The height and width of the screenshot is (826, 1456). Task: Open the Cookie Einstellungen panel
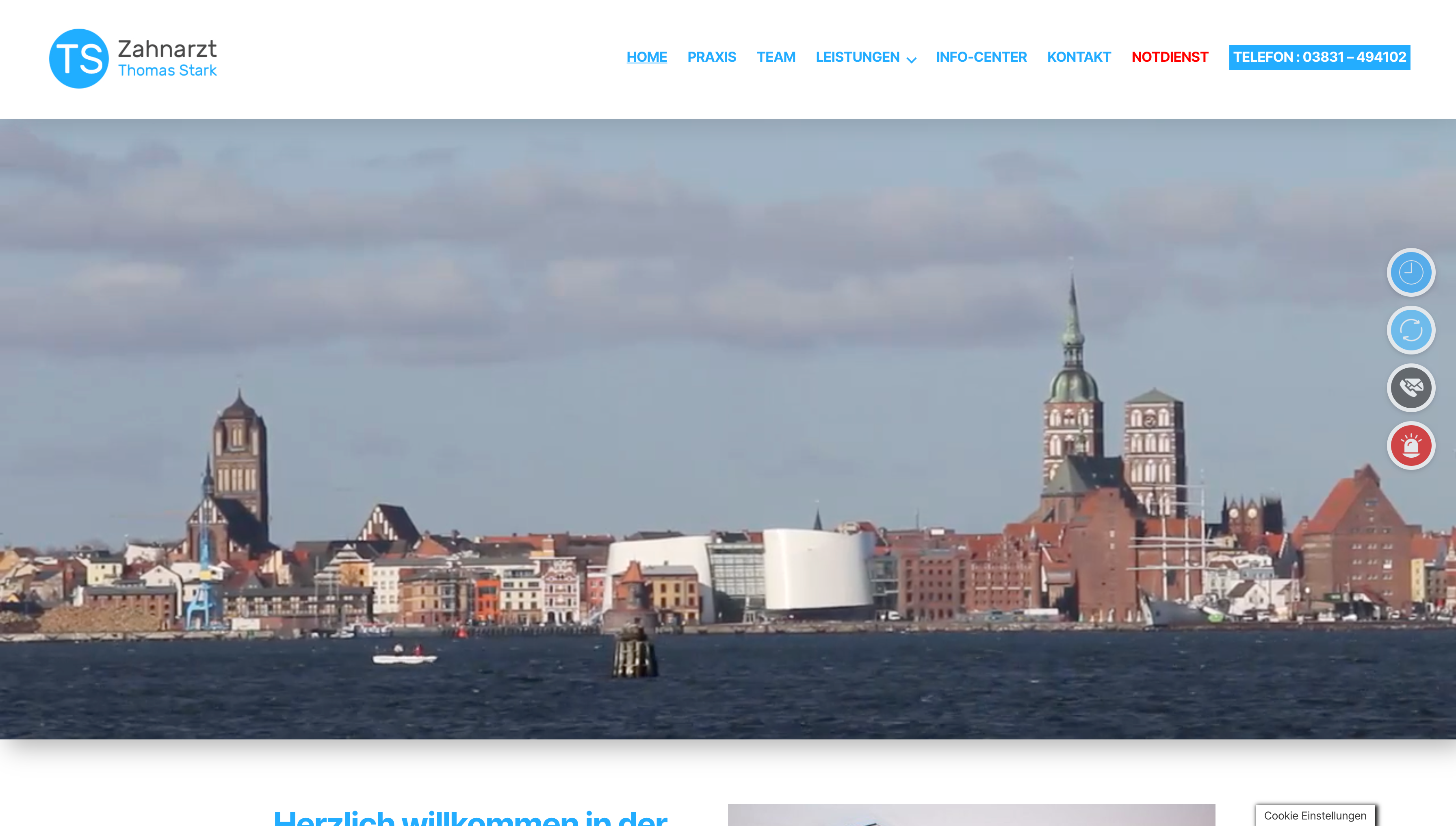(x=1314, y=815)
